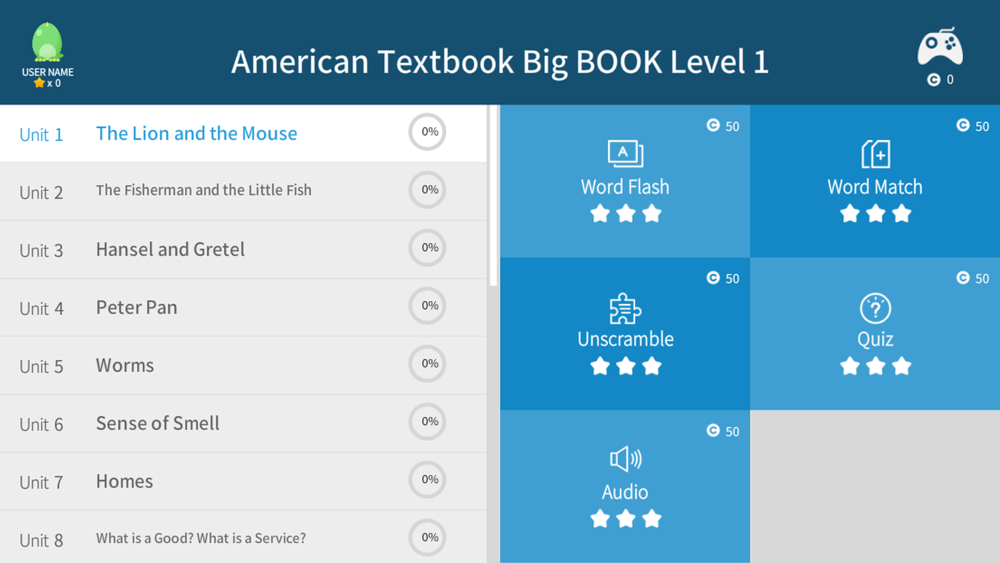This screenshot has width=1000, height=563.
Task: Click the Word Flash star rating
Action: tap(626, 214)
